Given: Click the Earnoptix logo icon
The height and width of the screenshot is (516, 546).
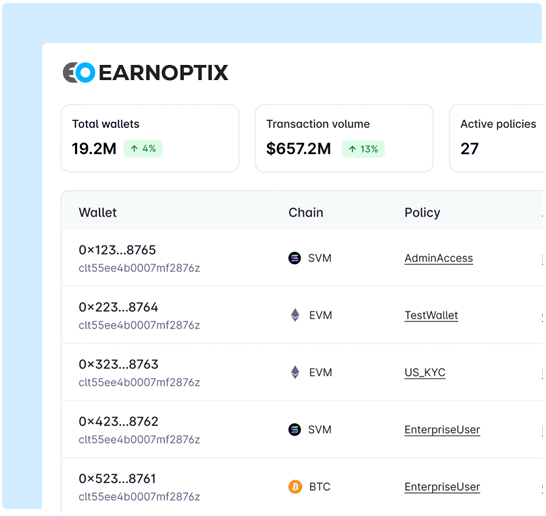Looking at the screenshot, I should (x=79, y=72).
